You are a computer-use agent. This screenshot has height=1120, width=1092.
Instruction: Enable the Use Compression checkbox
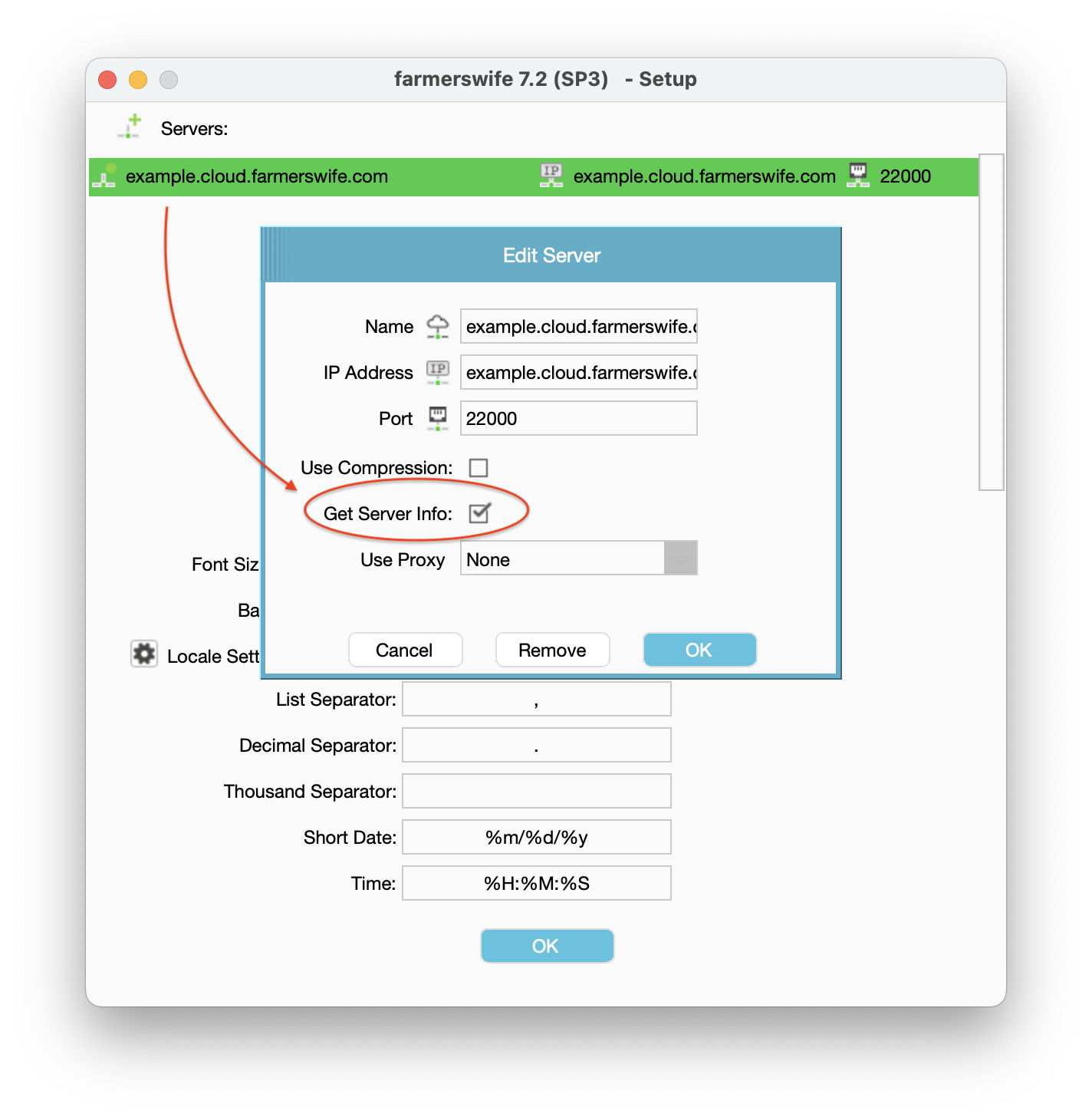(x=479, y=467)
